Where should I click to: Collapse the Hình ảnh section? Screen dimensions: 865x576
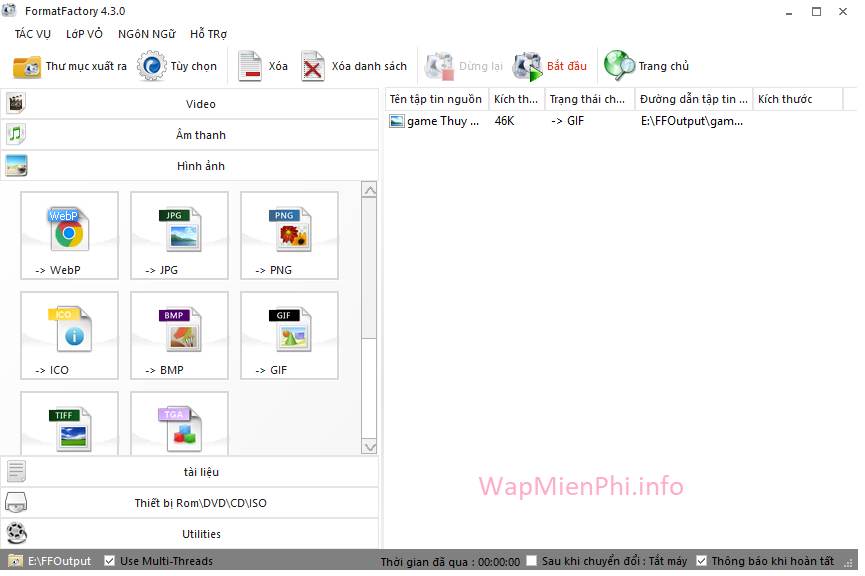[190, 166]
